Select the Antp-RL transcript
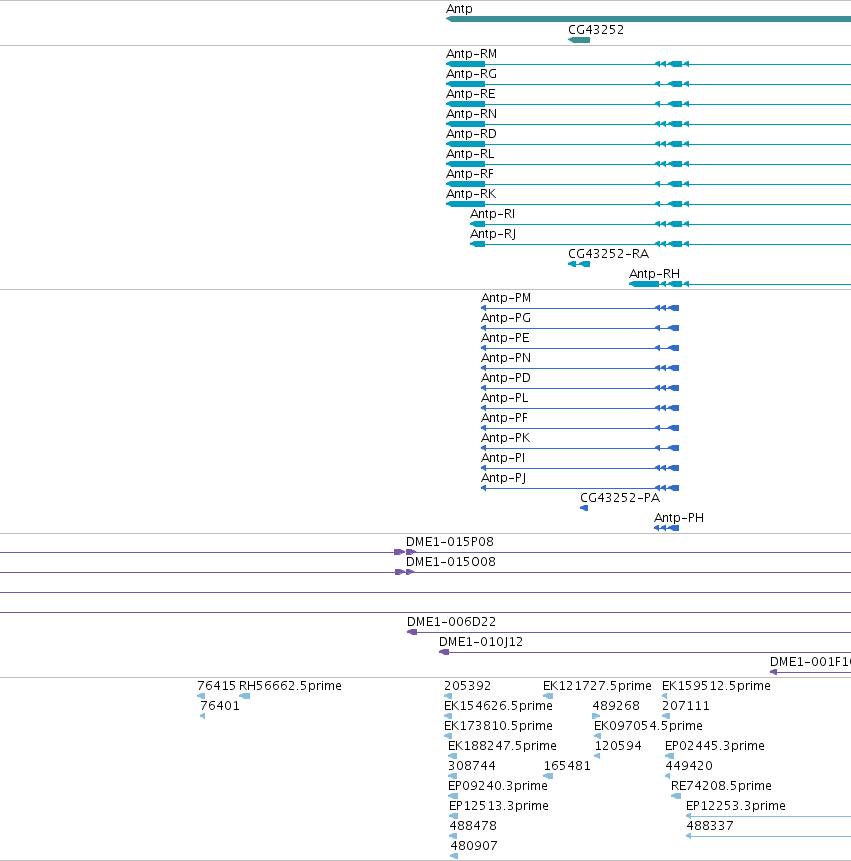The height and width of the screenshot is (861, 851). [x=648, y=164]
